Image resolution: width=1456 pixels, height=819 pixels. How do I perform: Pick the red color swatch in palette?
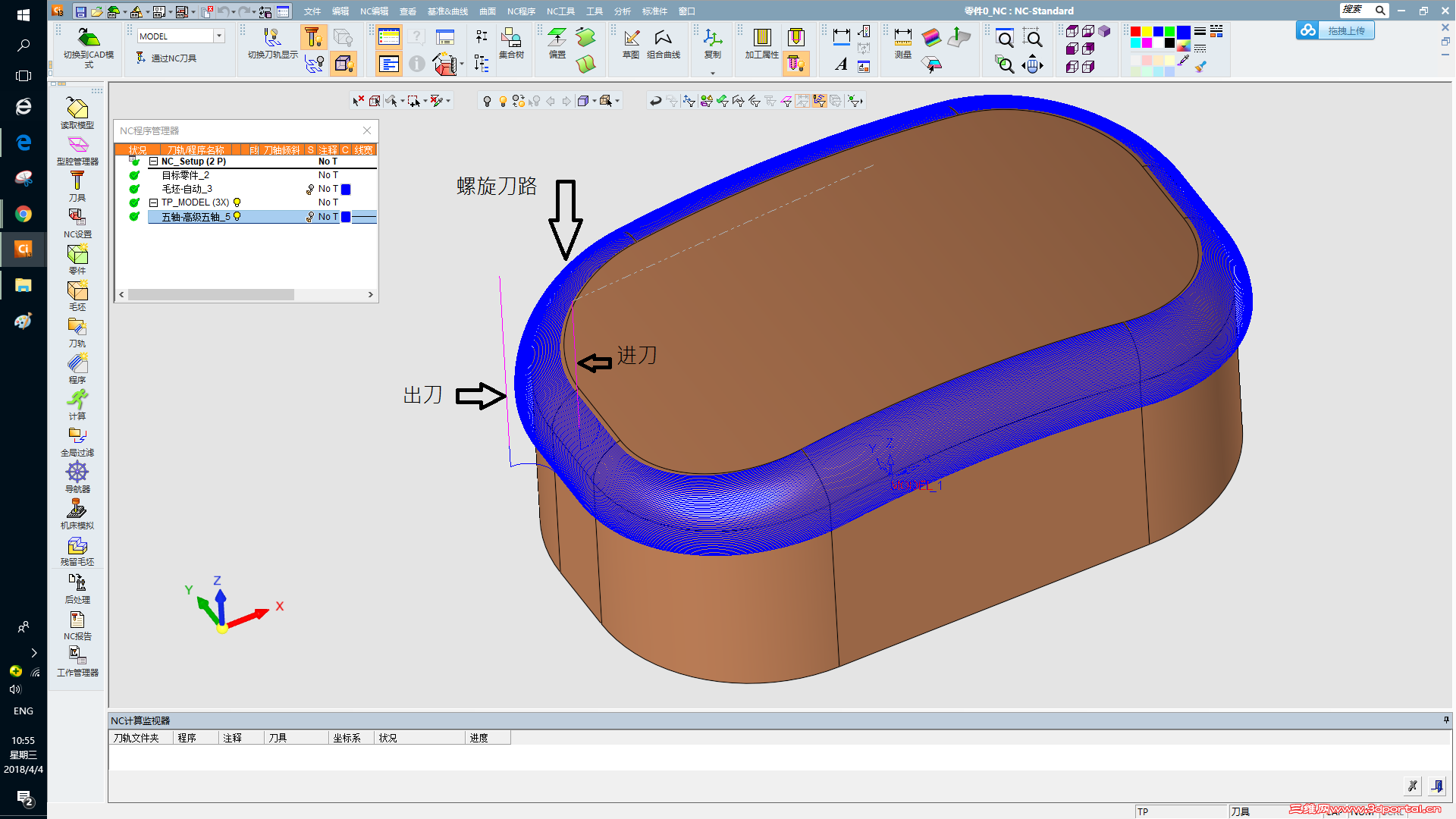point(1135,32)
